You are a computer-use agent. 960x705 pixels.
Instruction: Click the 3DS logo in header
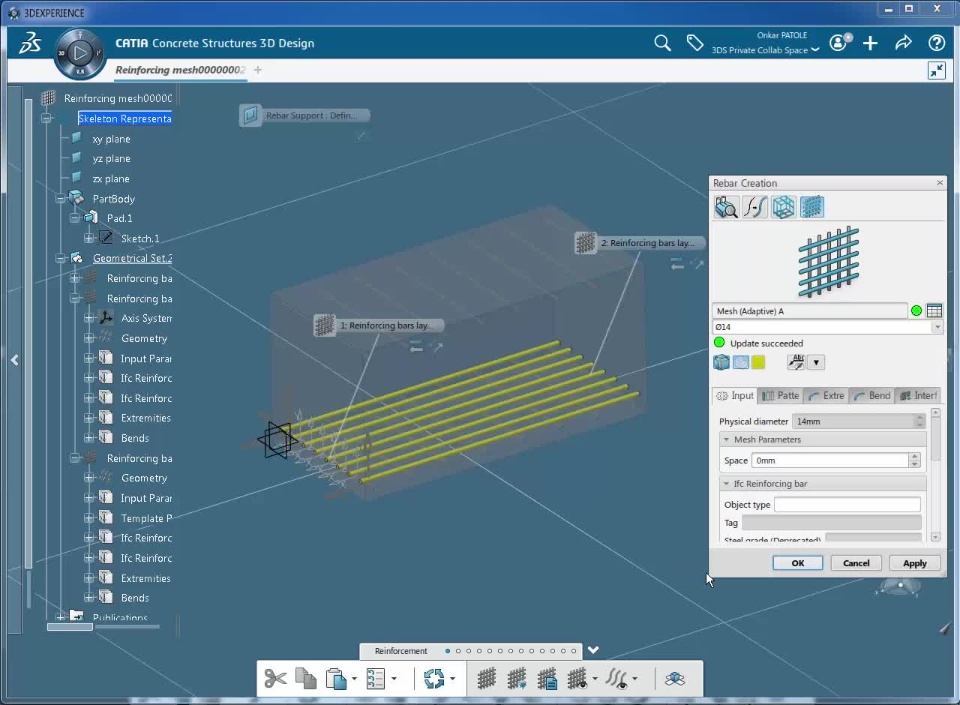(x=29, y=43)
